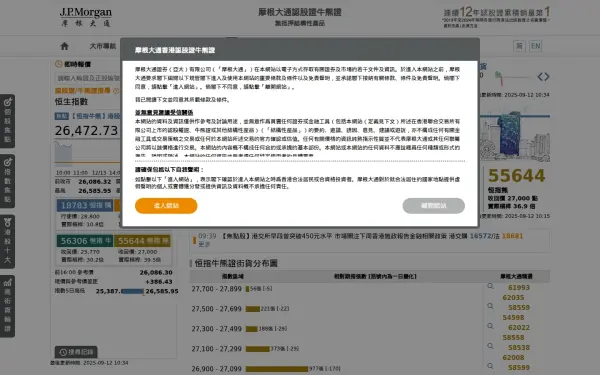Click the large 55644 code on right panel

(516, 176)
